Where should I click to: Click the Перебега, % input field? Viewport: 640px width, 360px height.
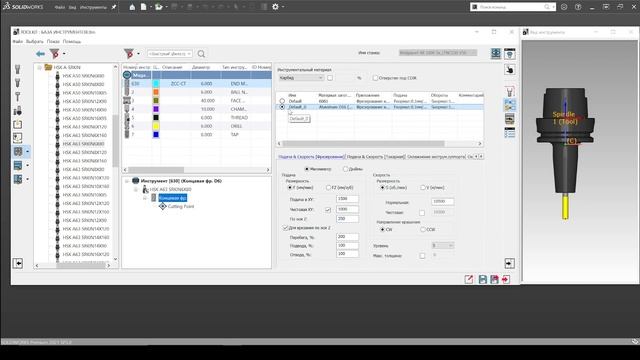coord(347,237)
